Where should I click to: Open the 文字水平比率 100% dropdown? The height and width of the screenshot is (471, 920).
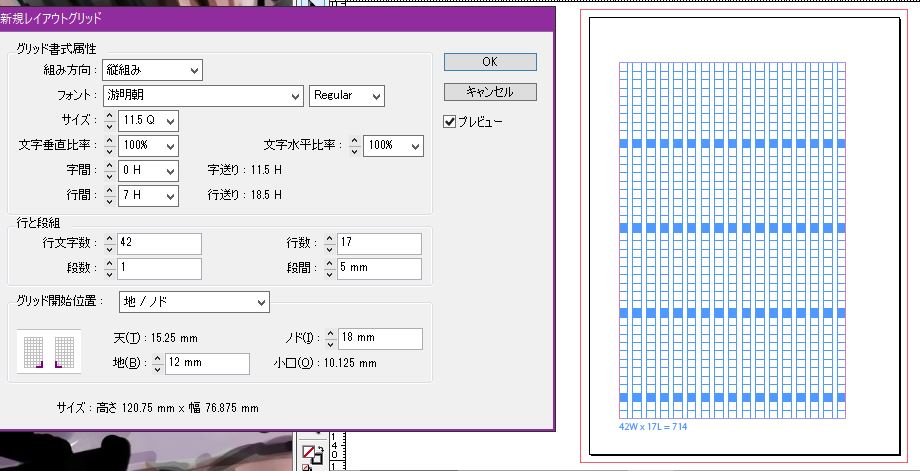tap(393, 145)
